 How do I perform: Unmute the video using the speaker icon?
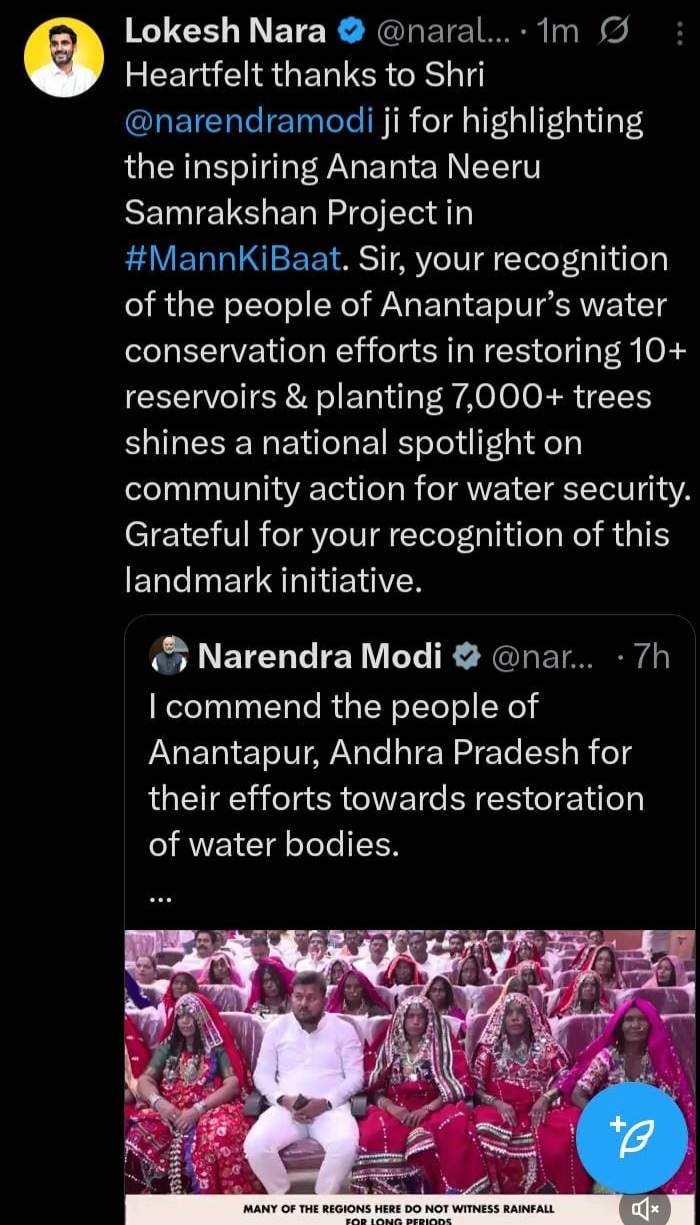tap(645, 1208)
